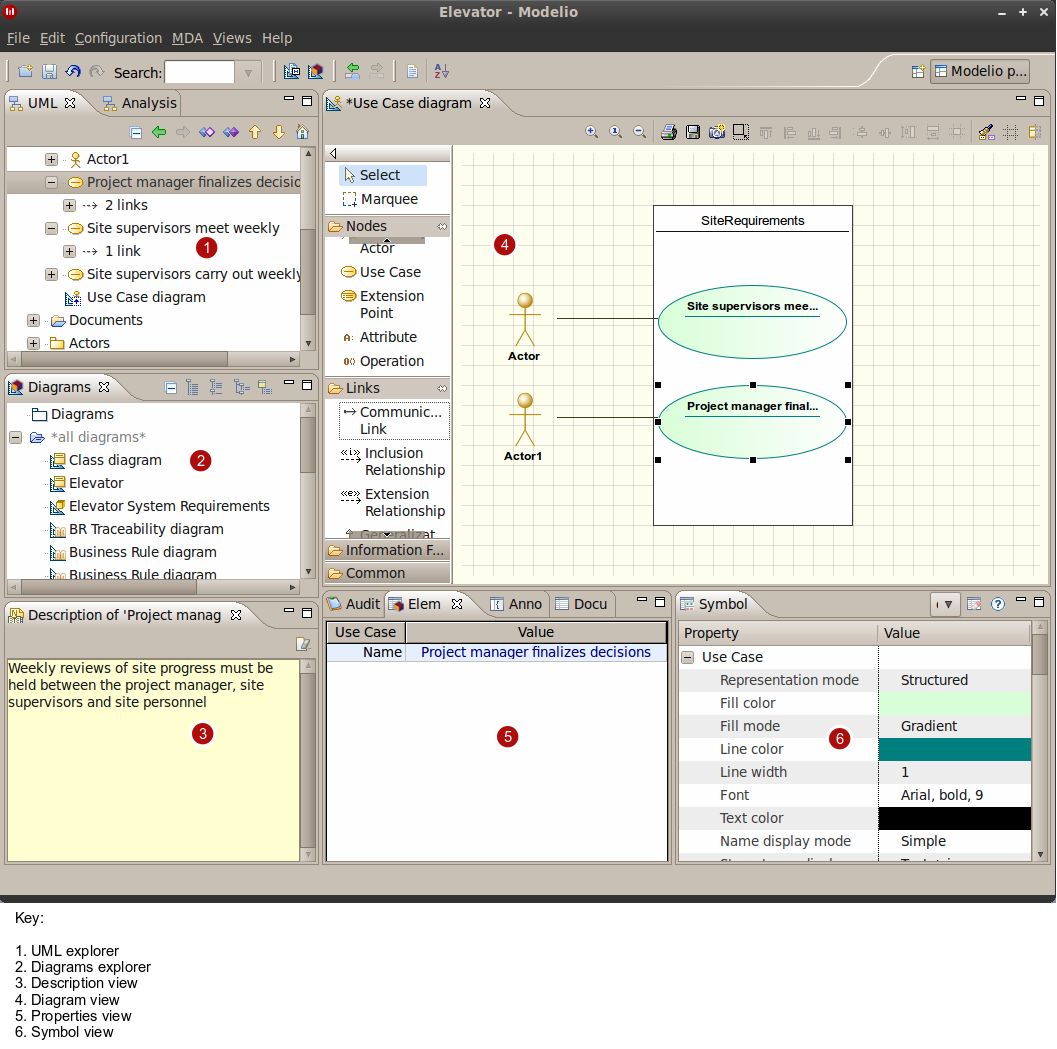Move element down with the yellow down arrow
1057x1049 pixels.
click(x=278, y=132)
